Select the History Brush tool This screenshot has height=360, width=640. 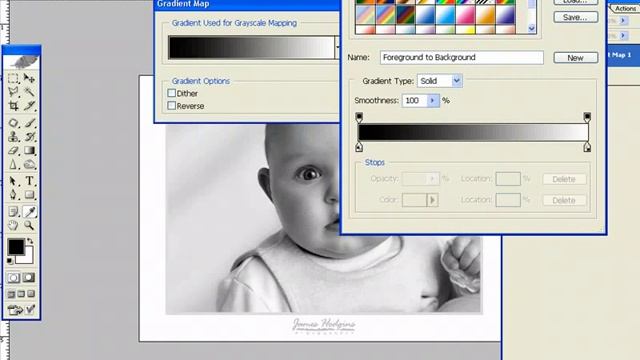coord(29,137)
